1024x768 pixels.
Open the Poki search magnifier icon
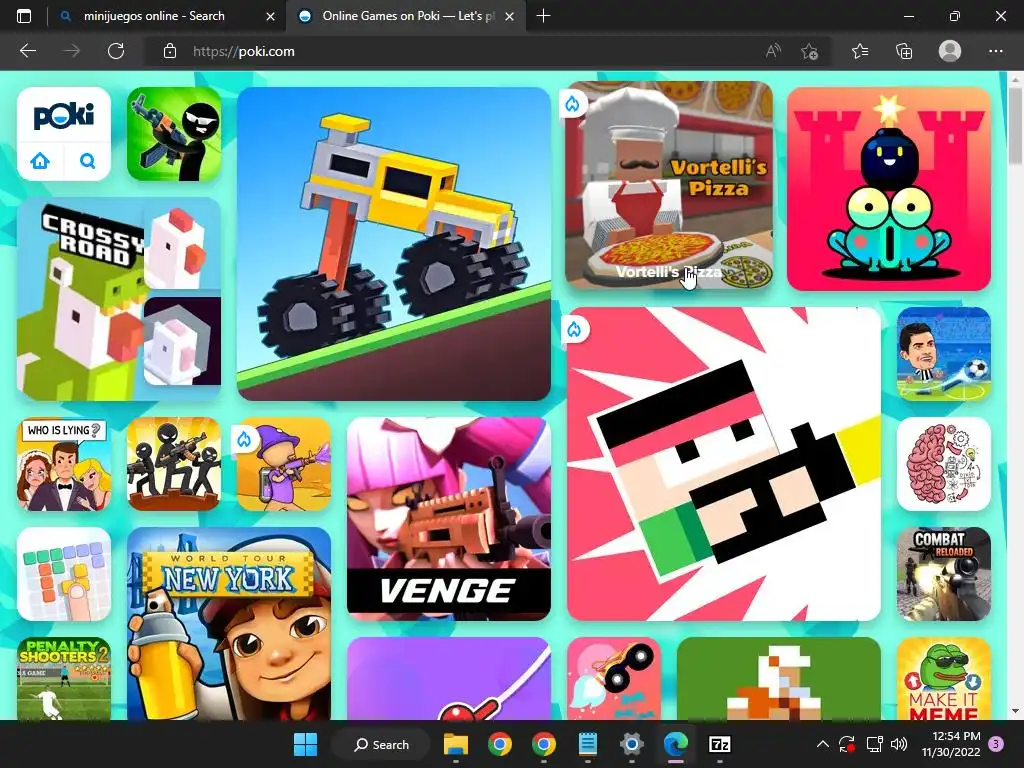[88, 161]
